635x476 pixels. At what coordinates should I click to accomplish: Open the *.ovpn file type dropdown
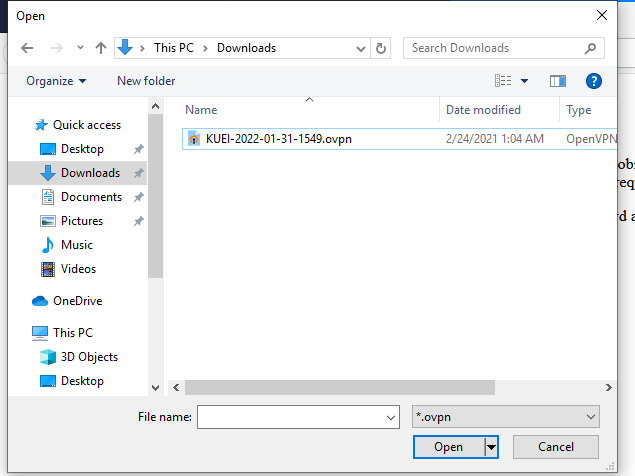coord(506,417)
